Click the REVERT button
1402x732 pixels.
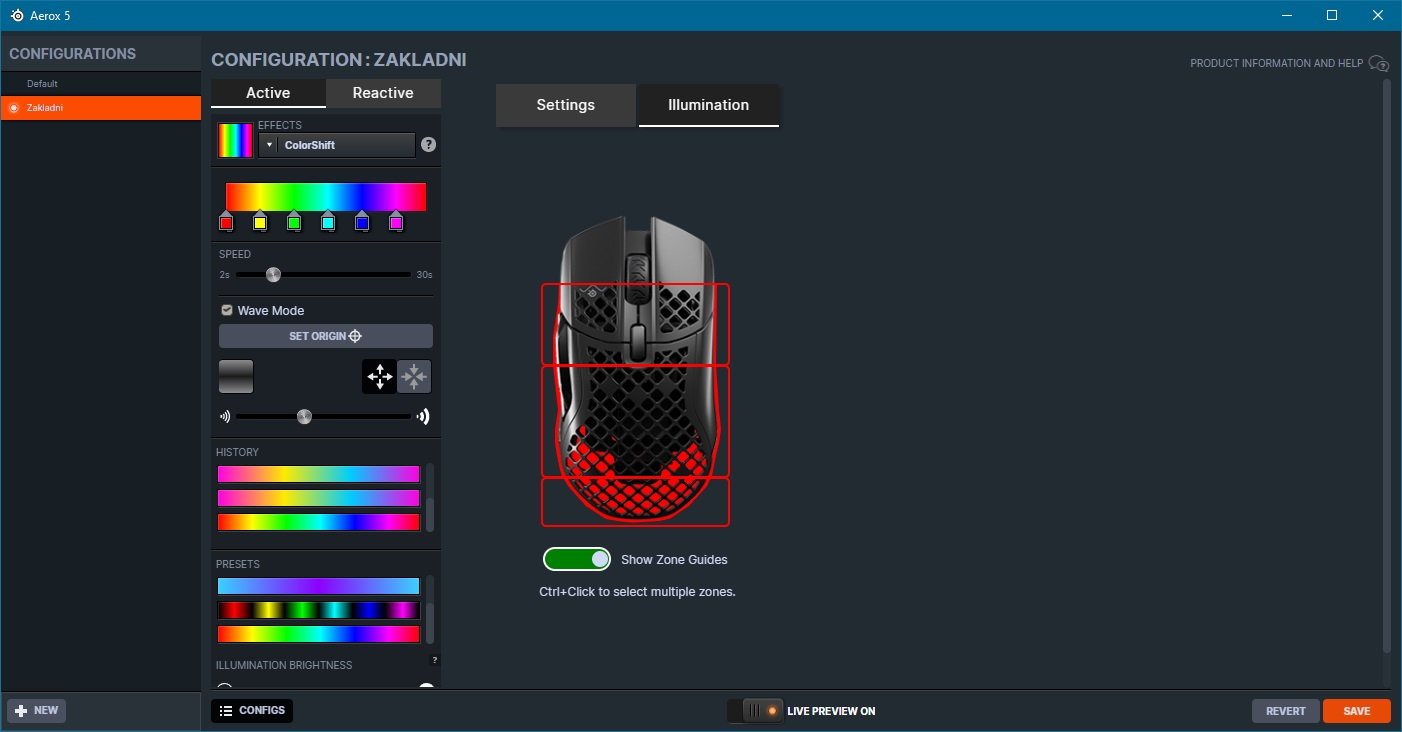click(x=1286, y=711)
